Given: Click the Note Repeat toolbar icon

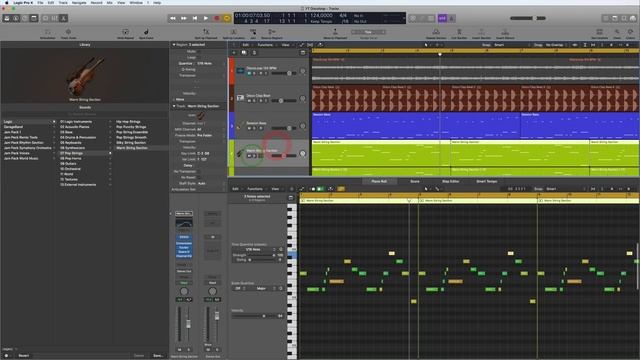Looking at the screenshot, I should pyautogui.click(x=125, y=33).
